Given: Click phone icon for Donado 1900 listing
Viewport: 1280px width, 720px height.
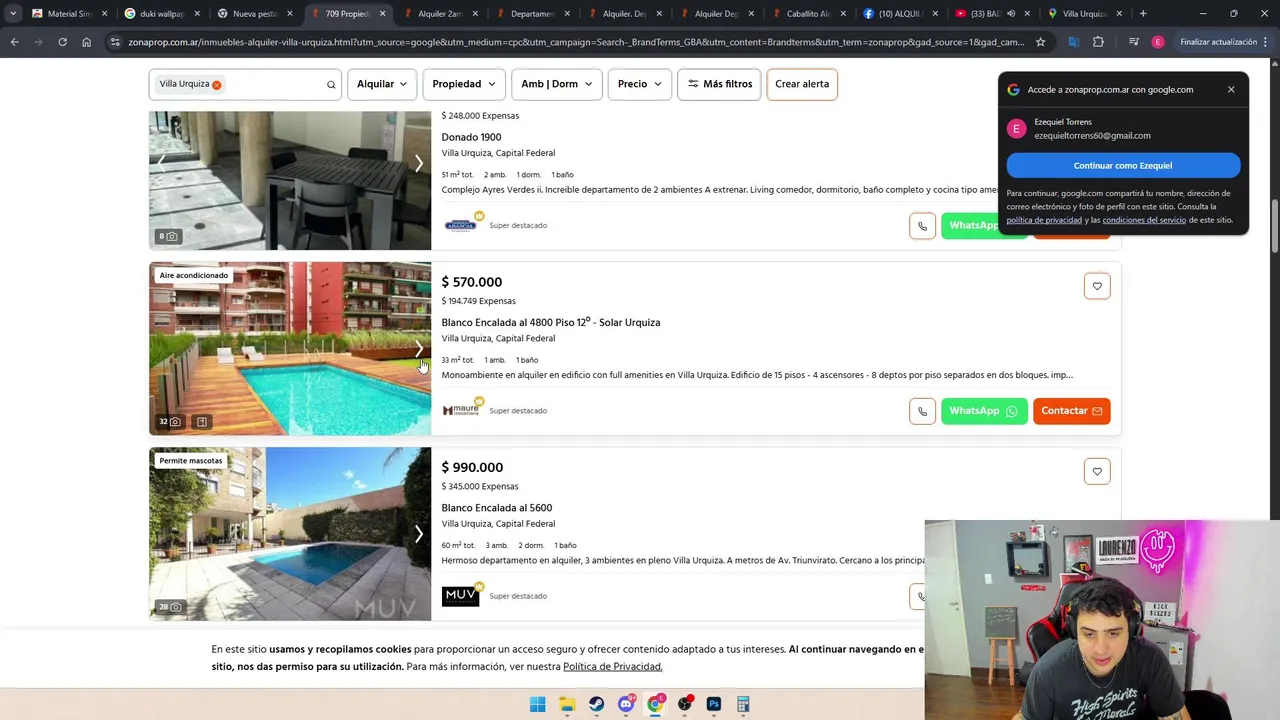Looking at the screenshot, I should coord(922,226).
